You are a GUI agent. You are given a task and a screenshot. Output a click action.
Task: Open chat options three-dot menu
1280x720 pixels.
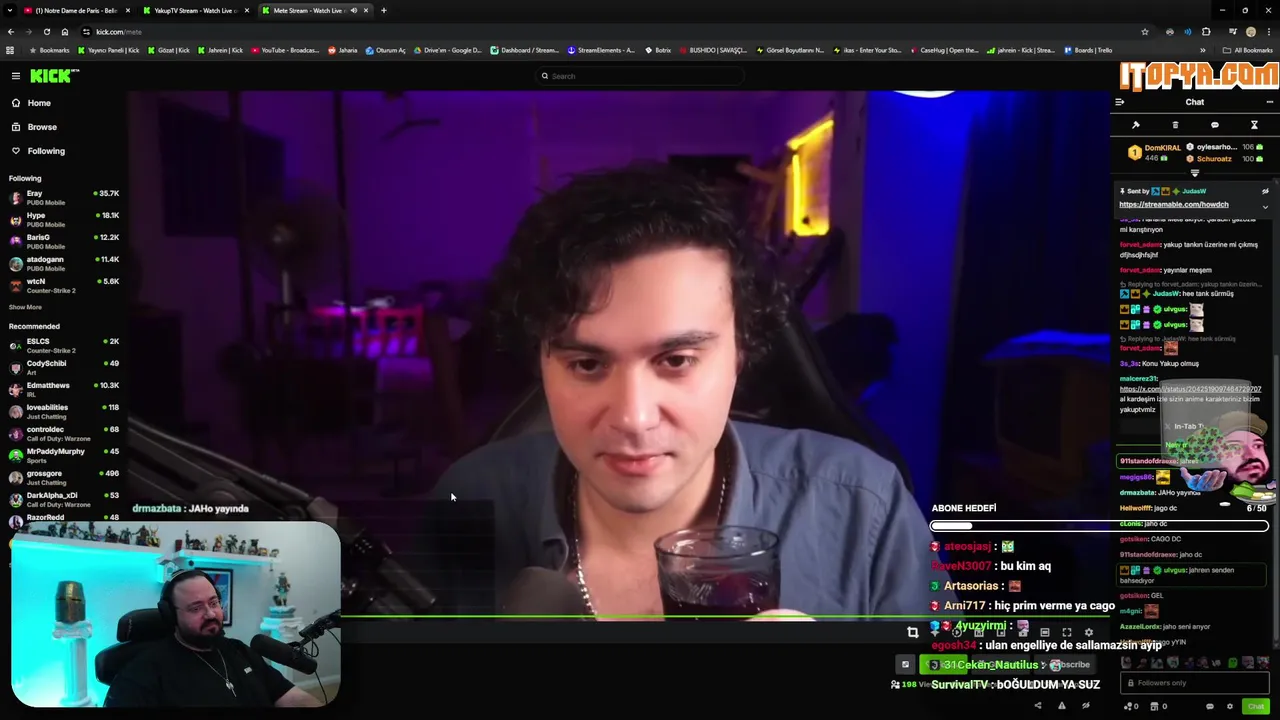pos(1269,102)
